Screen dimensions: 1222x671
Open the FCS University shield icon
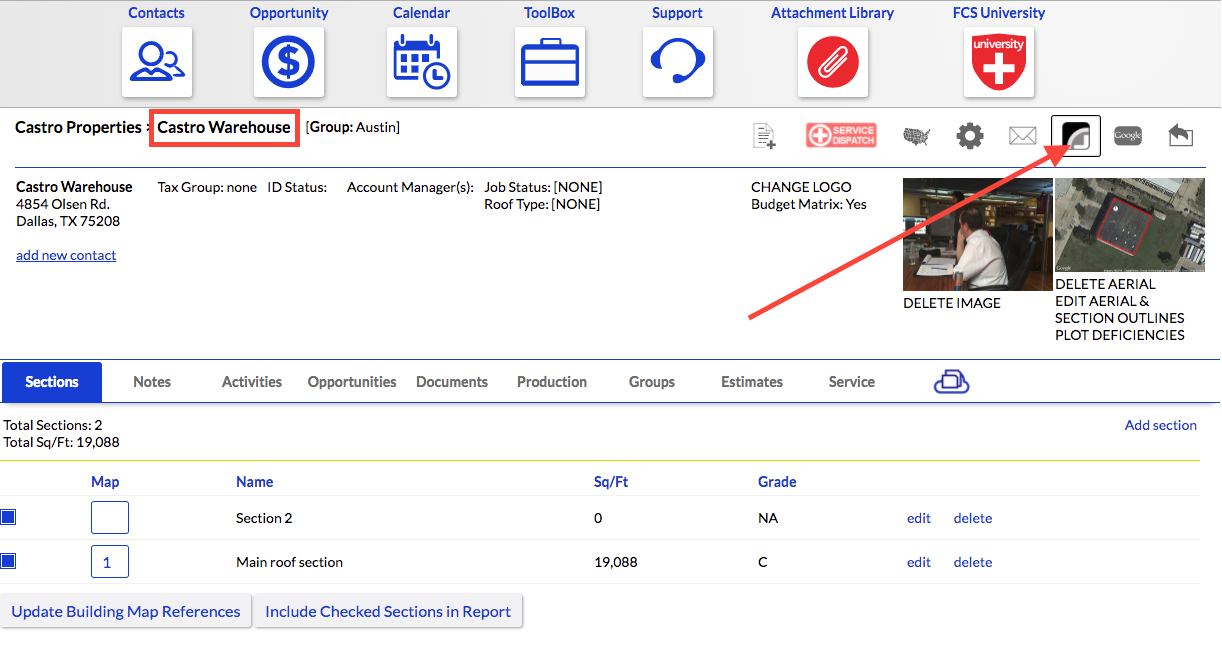[999, 62]
